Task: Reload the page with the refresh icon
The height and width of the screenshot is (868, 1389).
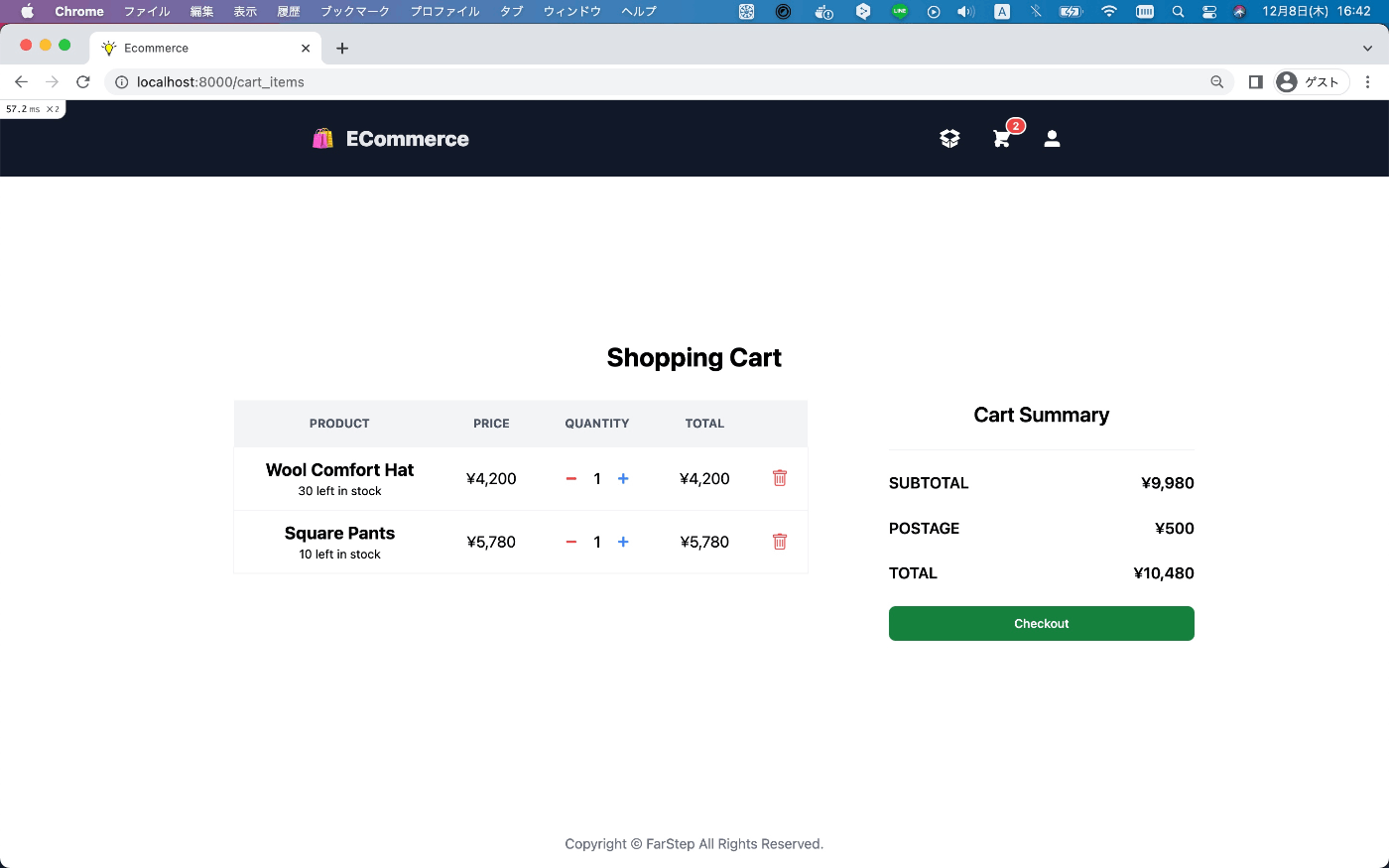Action: pos(82,81)
